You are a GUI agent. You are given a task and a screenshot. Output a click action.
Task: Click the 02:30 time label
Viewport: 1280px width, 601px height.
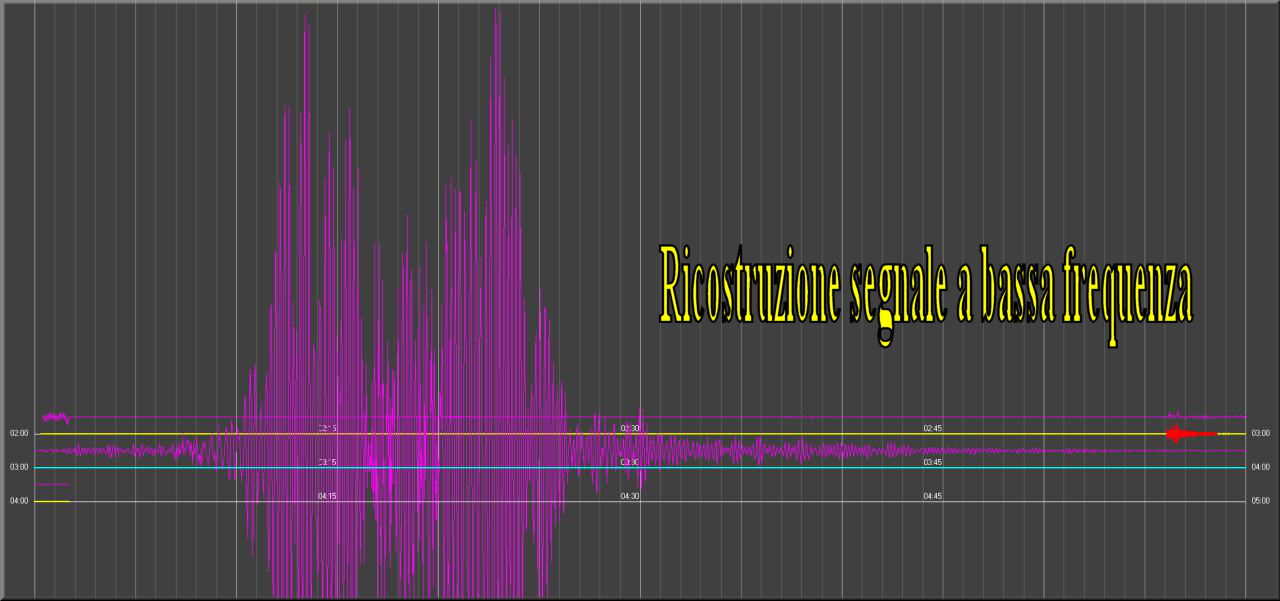coord(630,428)
